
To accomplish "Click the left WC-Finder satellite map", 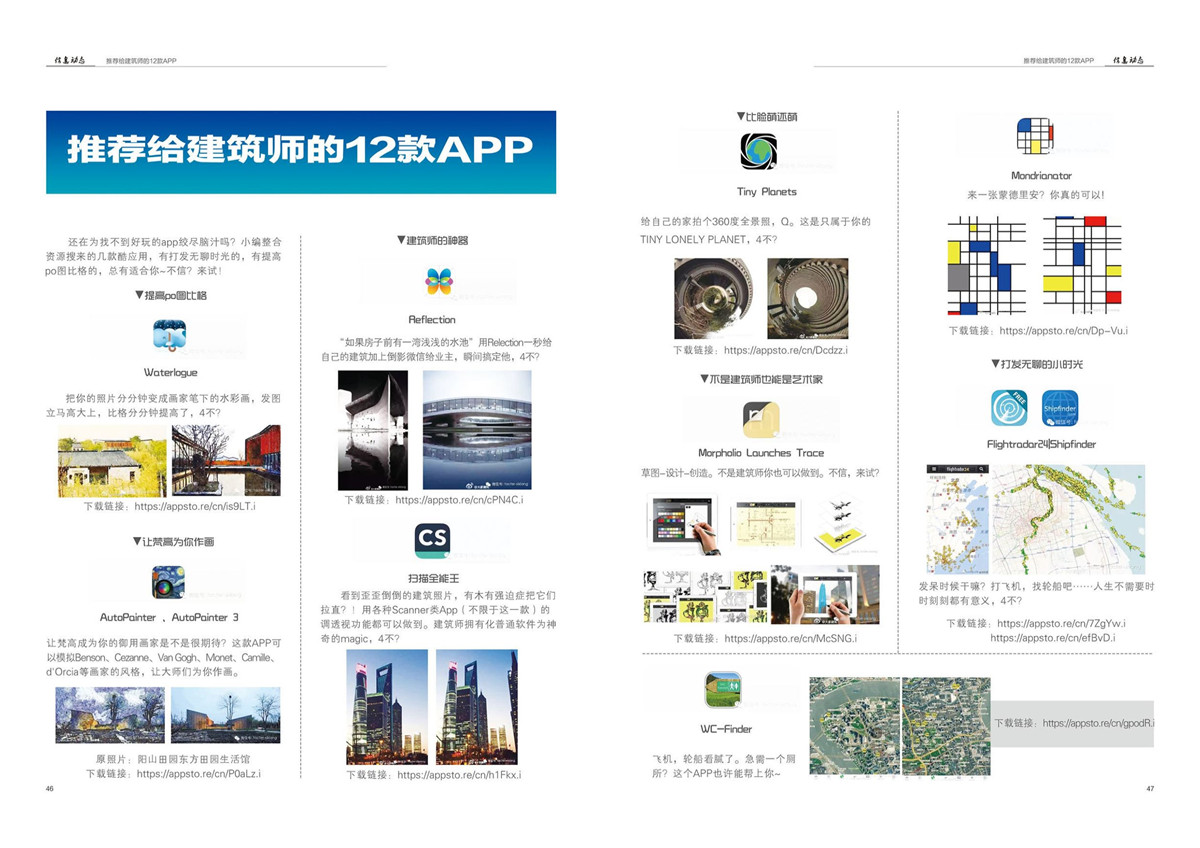I will [855, 727].
